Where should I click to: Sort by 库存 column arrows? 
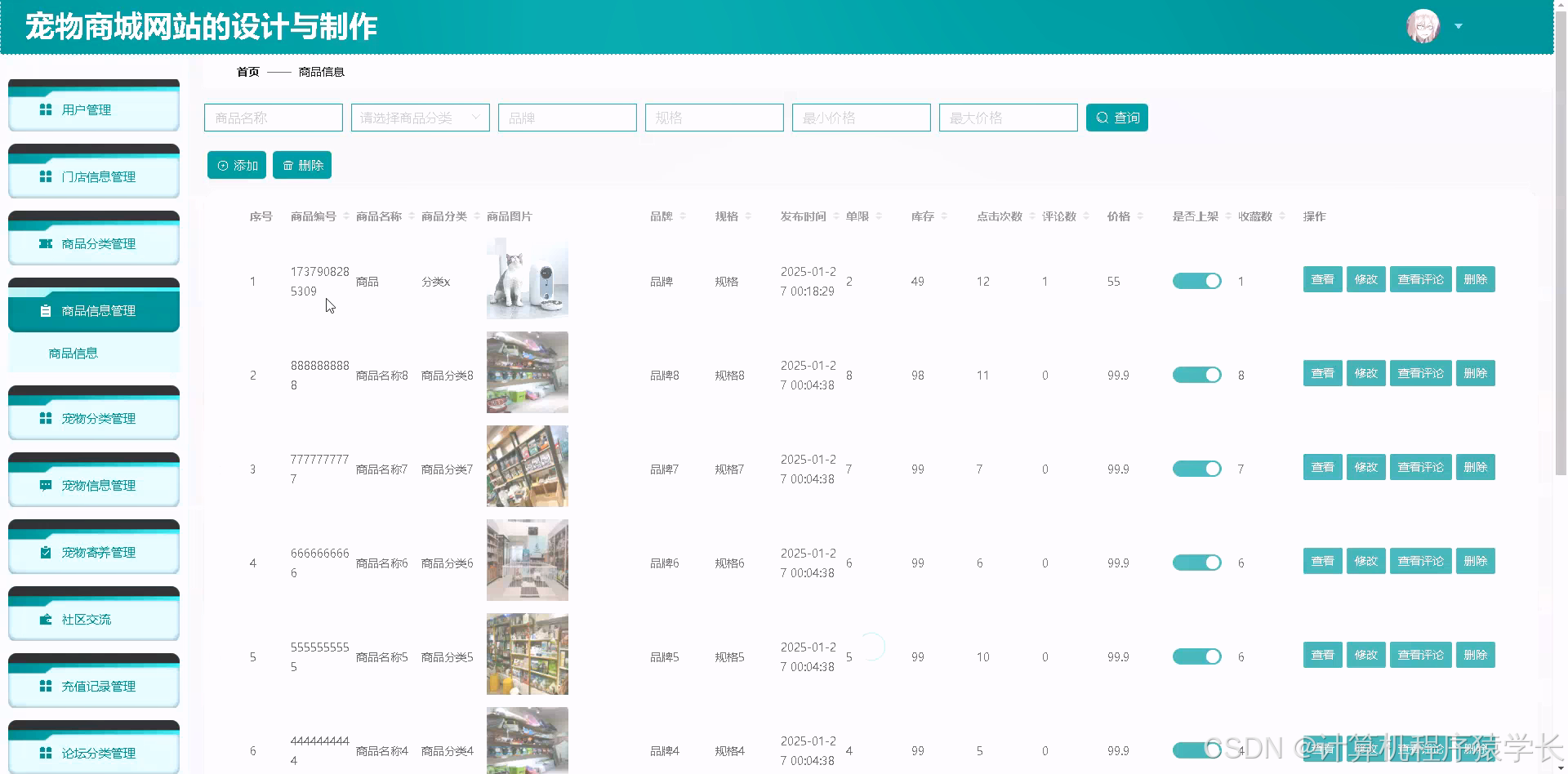pyautogui.click(x=944, y=216)
